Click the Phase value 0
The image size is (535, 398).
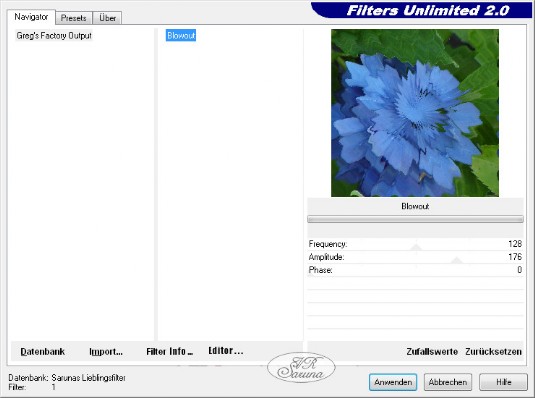click(519, 270)
